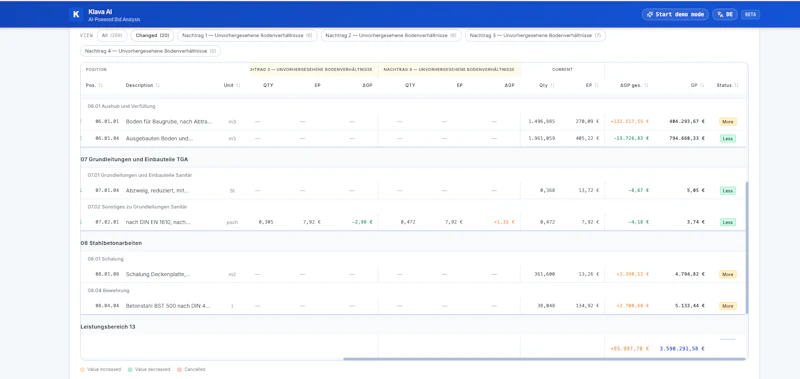The width and height of the screenshot is (800, 379).
Task: Click the green 'Value decreased' legend dot
Action: (x=130, y=369)
